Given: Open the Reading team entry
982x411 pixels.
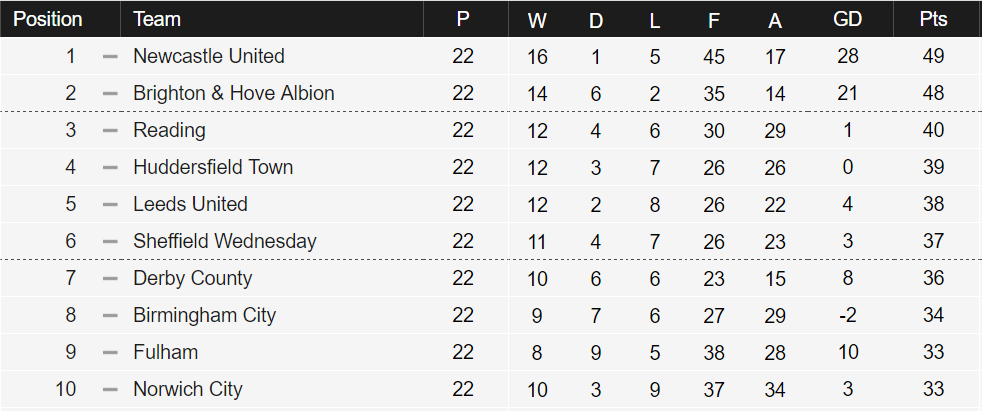Looking at the screenshot, I should click(169, 130).
